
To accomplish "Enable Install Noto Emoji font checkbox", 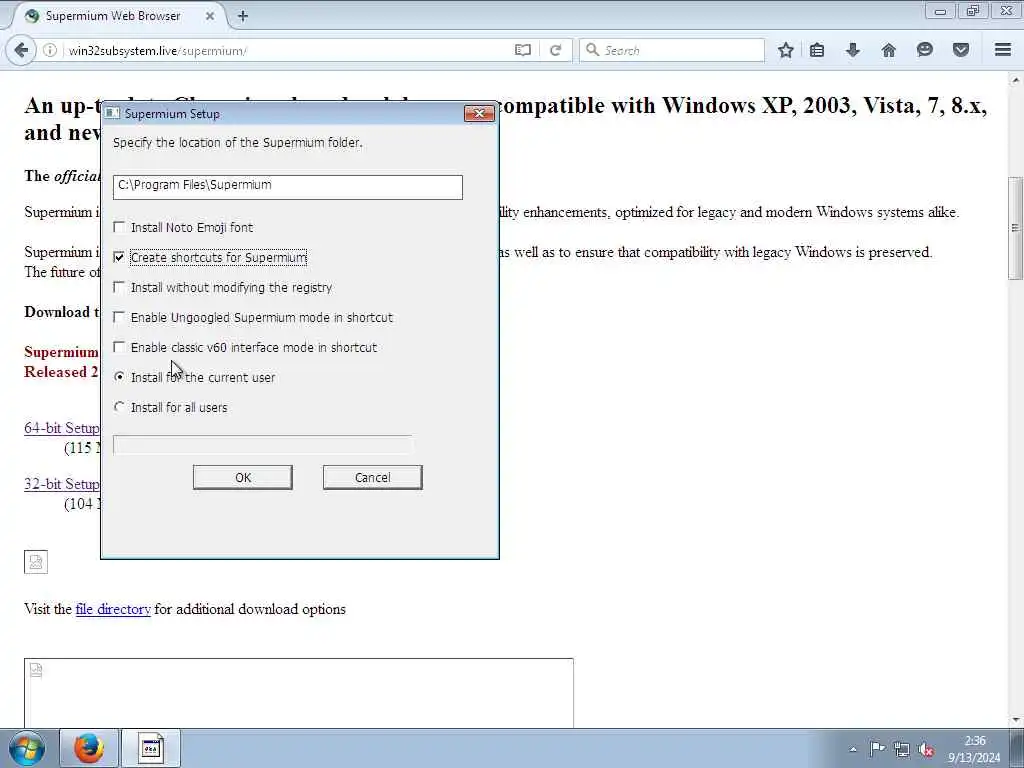I will point(119,227).
